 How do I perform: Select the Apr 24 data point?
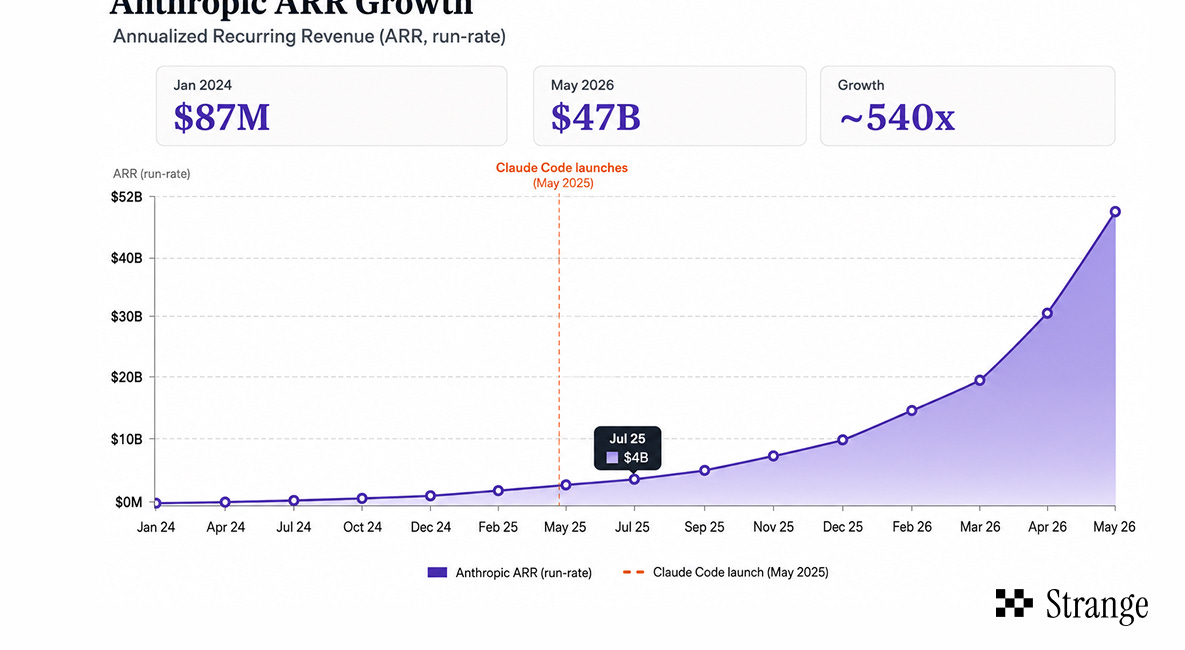[x=225, y=502]
